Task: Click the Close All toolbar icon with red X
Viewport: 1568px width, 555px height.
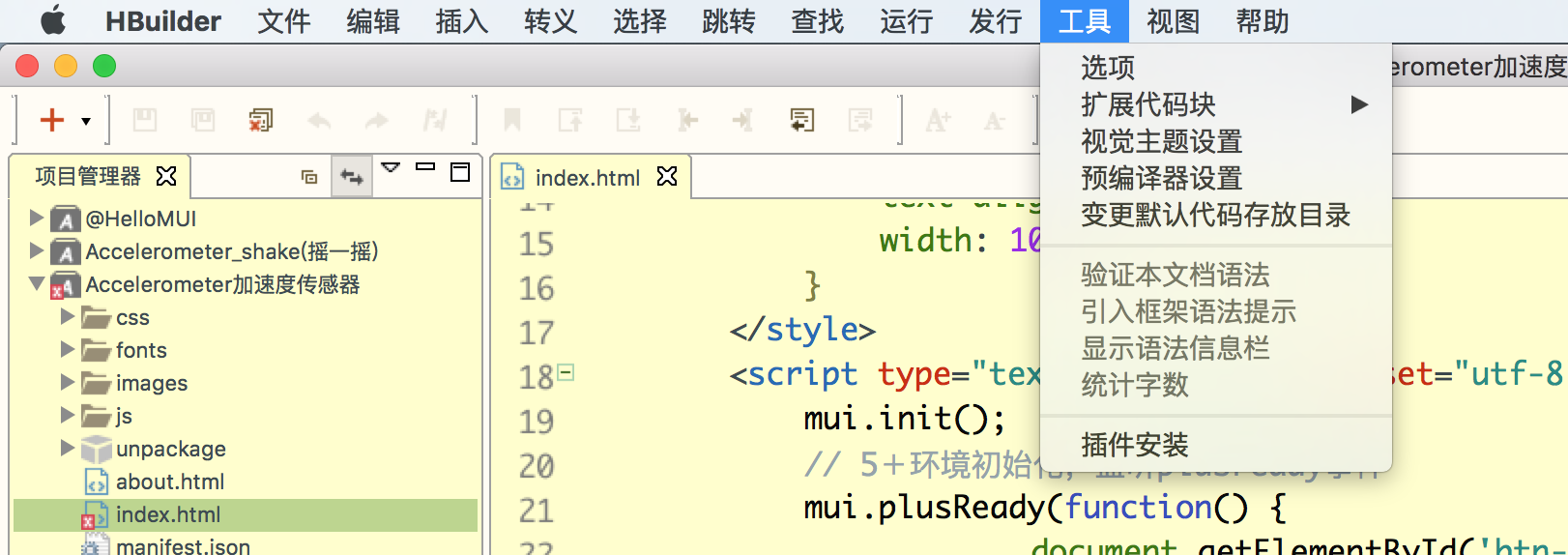Action: (260, 120)
